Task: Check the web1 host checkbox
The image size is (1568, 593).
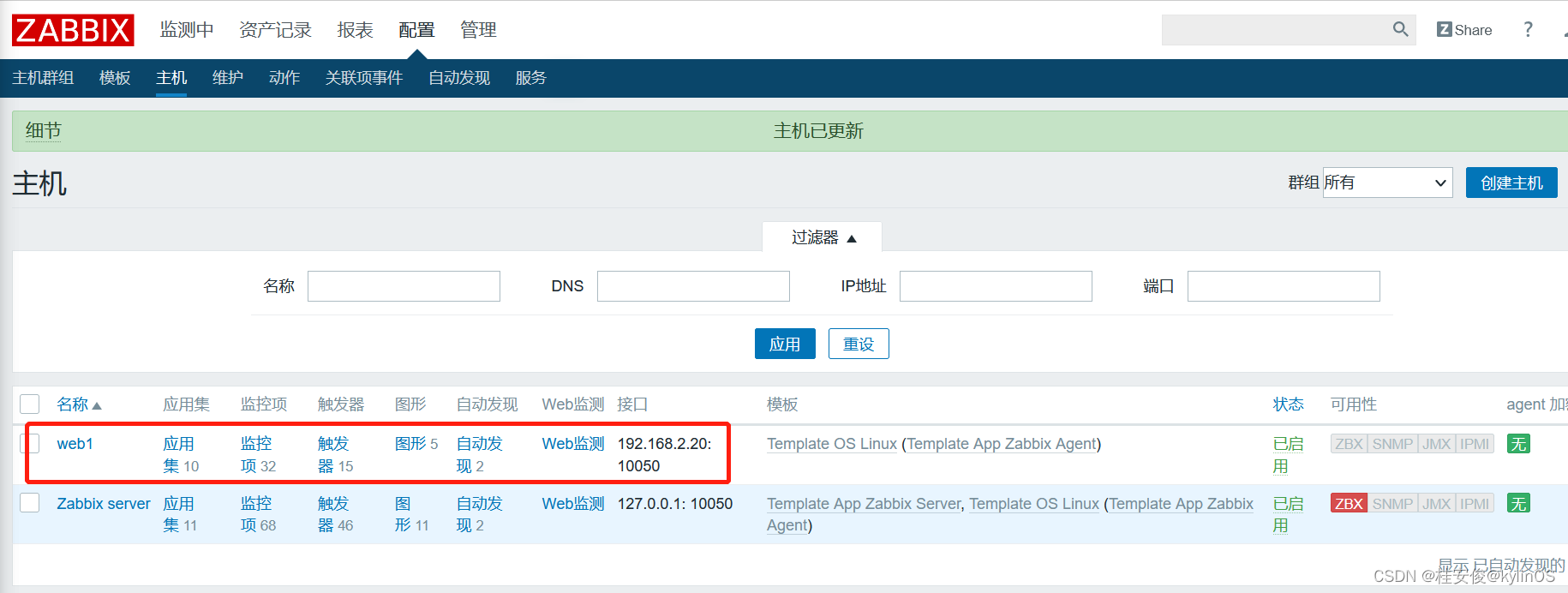Action: click(x=30, y=443)
